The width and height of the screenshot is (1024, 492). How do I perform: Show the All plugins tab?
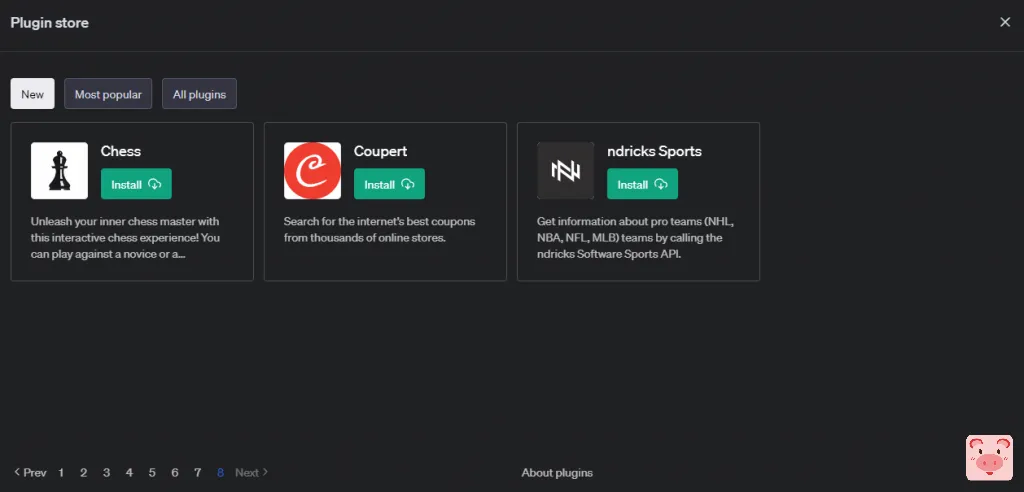(x=199, y=94)
